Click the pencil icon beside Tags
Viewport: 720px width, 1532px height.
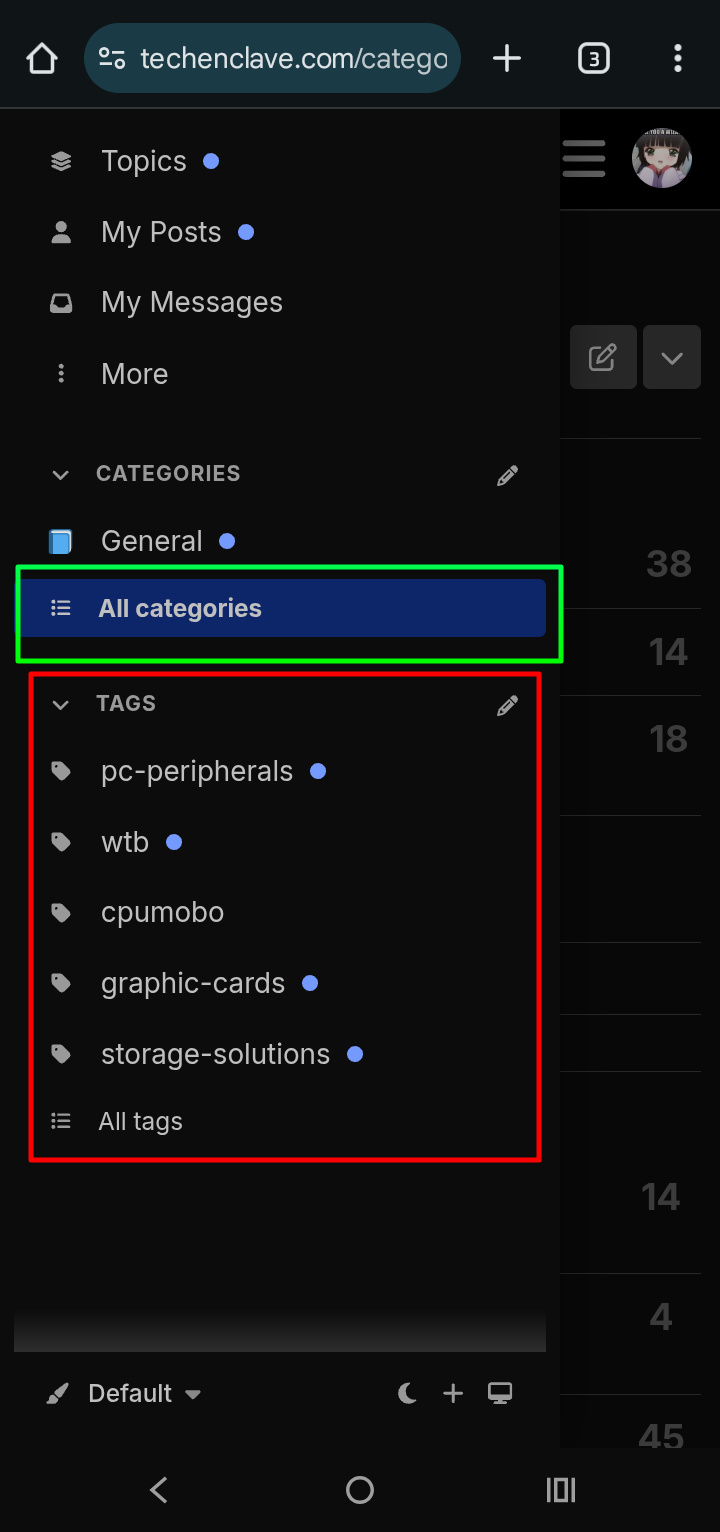508,706
